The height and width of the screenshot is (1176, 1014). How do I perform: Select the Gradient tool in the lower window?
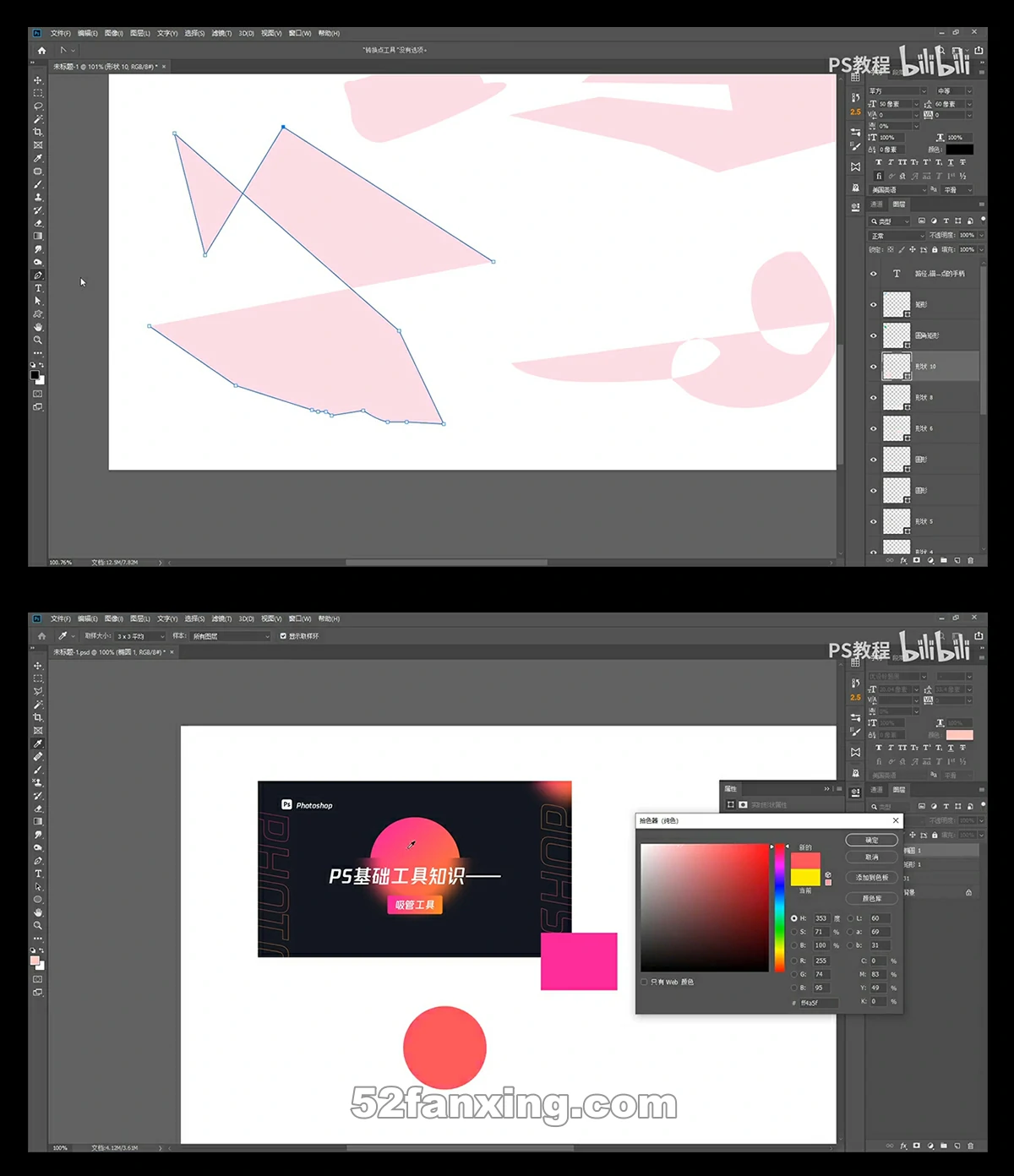38,821
